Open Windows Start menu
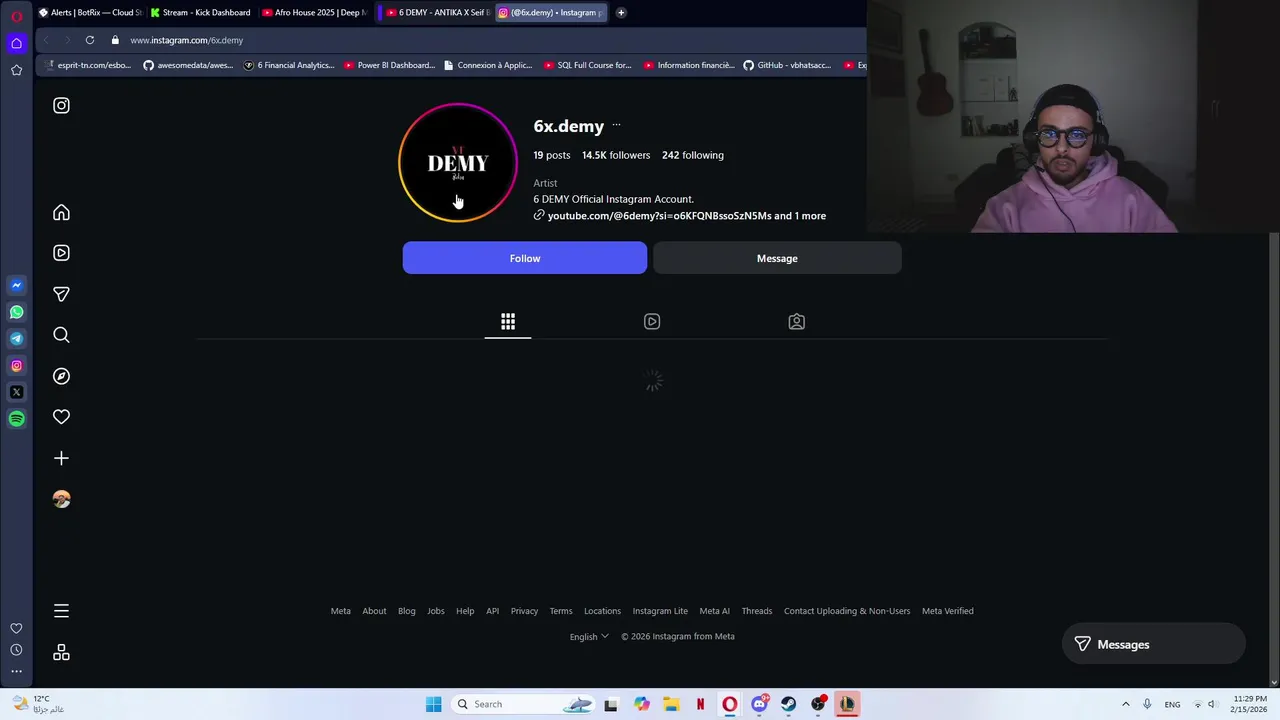The image size is (1280, 720). 433,704
